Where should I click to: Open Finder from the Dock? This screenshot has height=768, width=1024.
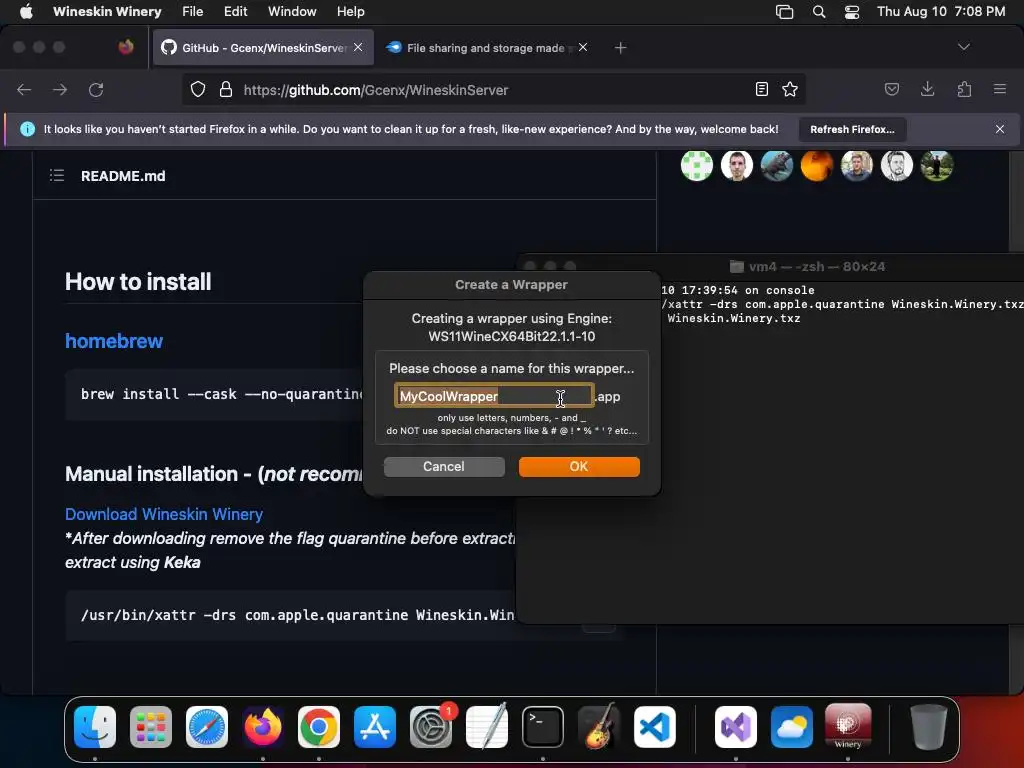coord(95,727)
